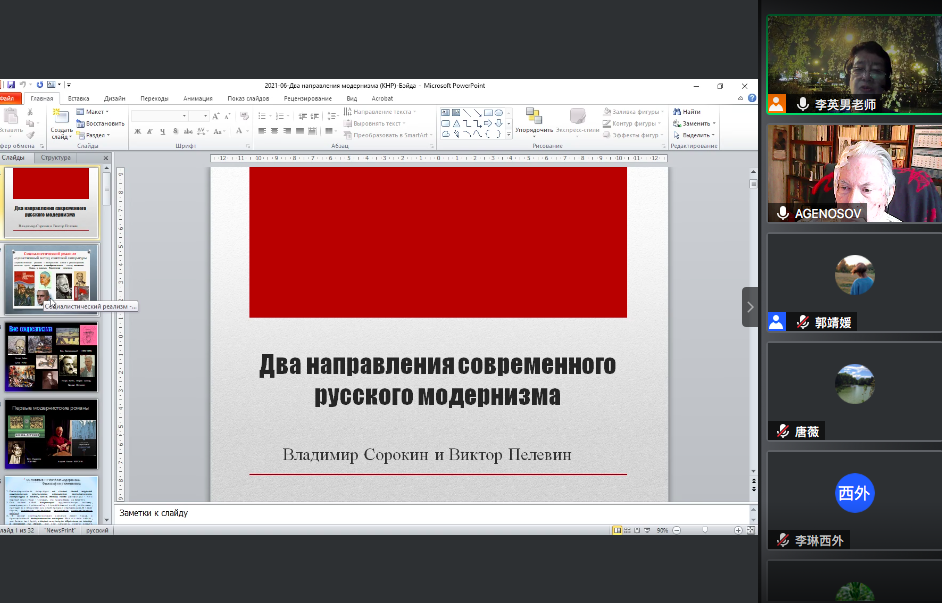Viewport: 942px width, 603px height.
Task: Click the increase font size icon
Action: pos(215,116)
